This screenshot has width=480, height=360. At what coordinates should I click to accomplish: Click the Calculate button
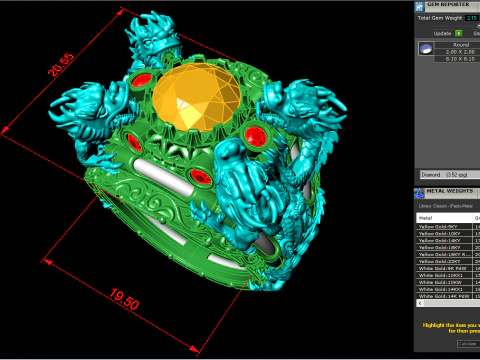tap(468, 344)
